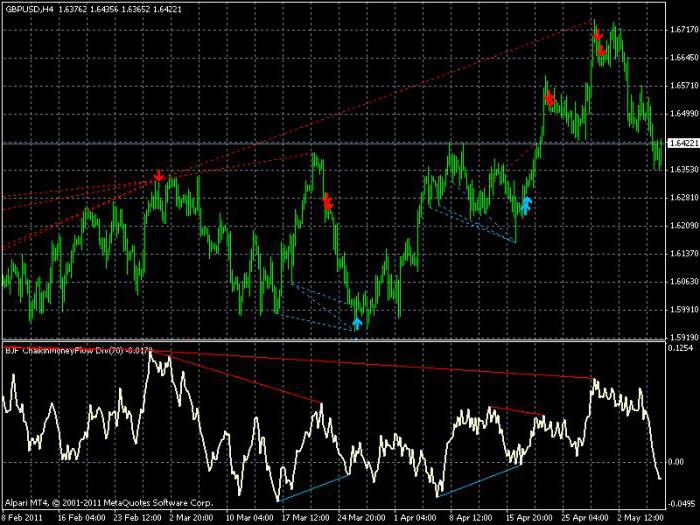Select the blue divergence line under the April oscillator lows
700x525 pixels.
479,479
